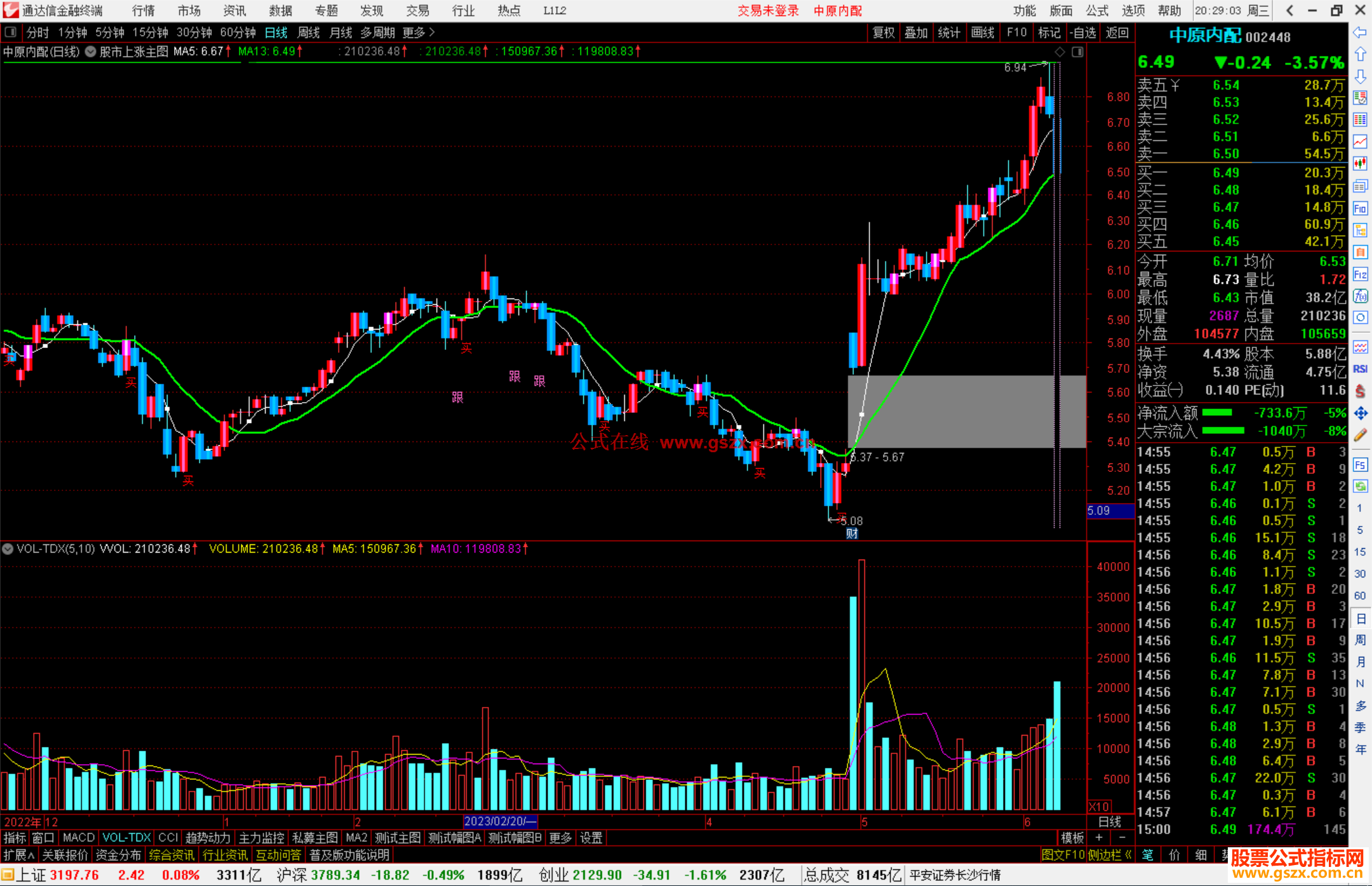Click the RSI indicator sidebar icon
Screen dimensions: 1372x886
(x=1360, y=369)
